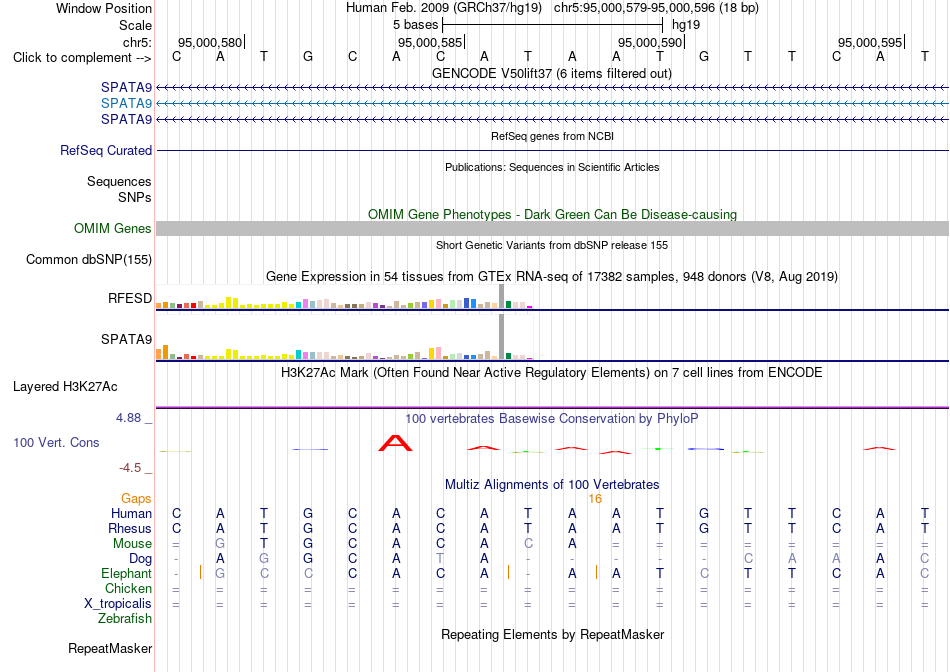The image size is (950, 672).
Task: Open Multiz Alignments of 100 Vertebrates title
Action: click(552, 484)
